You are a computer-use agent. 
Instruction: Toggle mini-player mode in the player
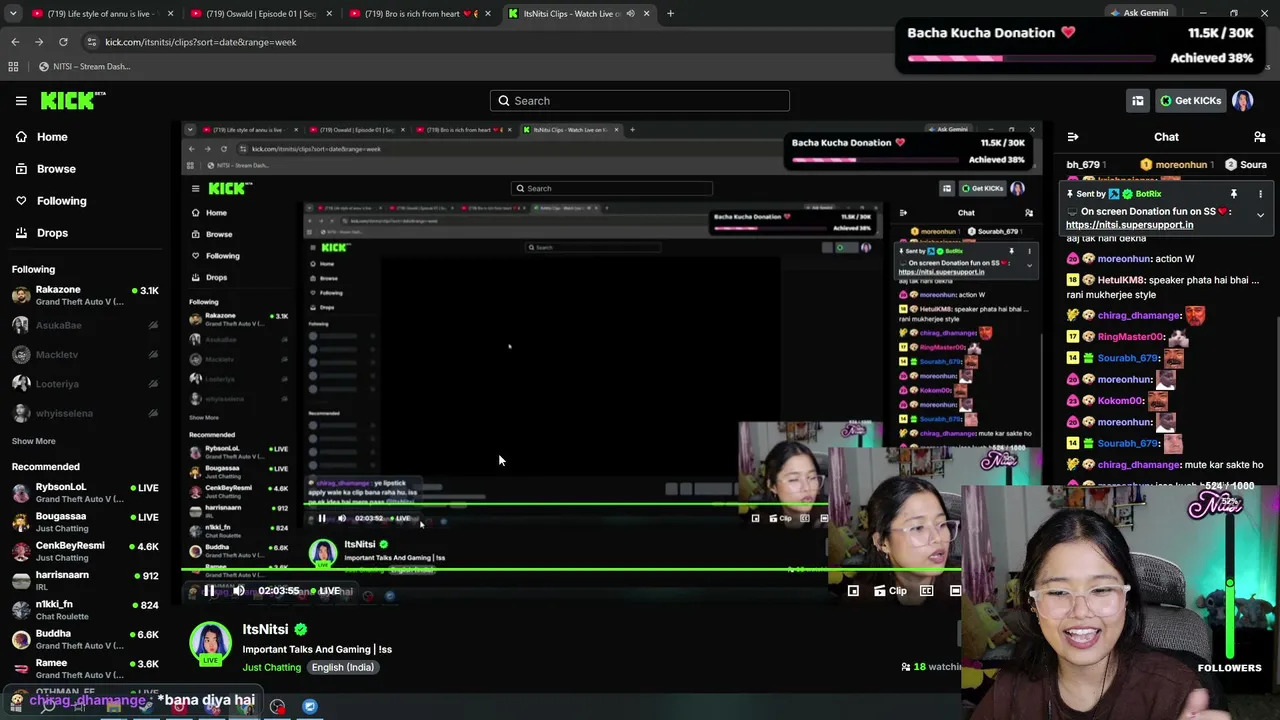coord(853,591)
